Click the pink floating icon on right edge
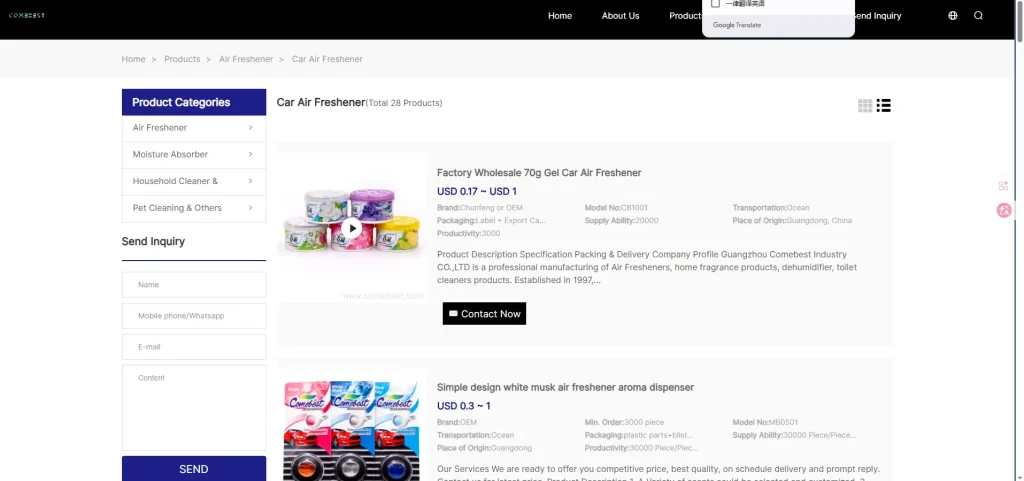The height and width of the screenshot is (481, 1024). click(x=1004, y=210)
